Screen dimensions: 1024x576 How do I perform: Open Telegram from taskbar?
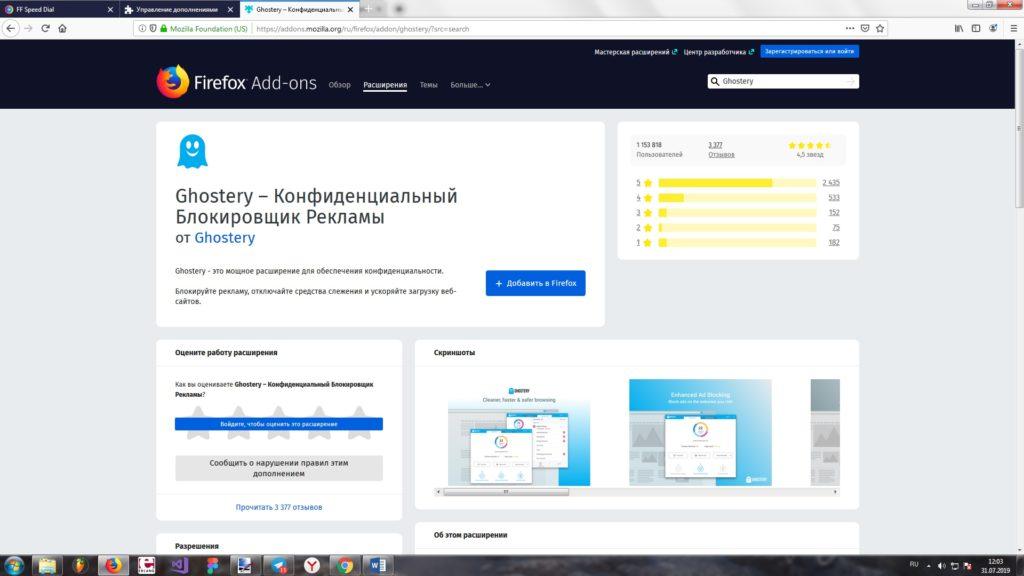coord(279,566)
